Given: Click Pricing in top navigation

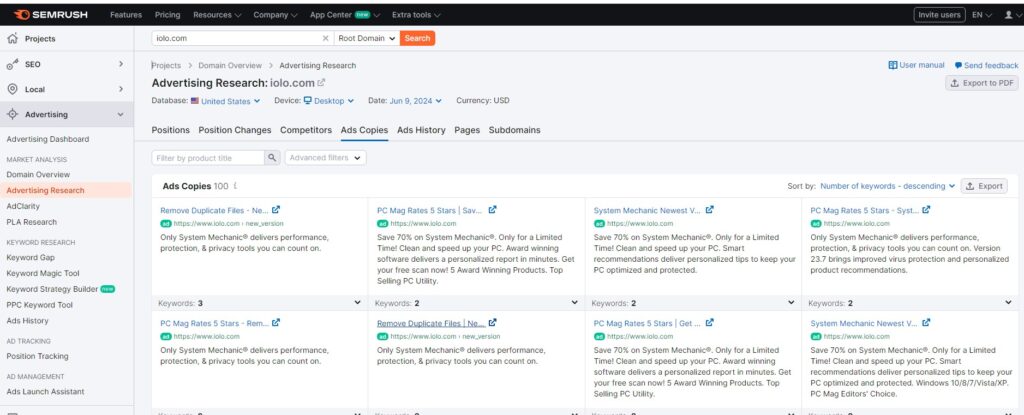Looking at the screenshot, I should (168, 14).
